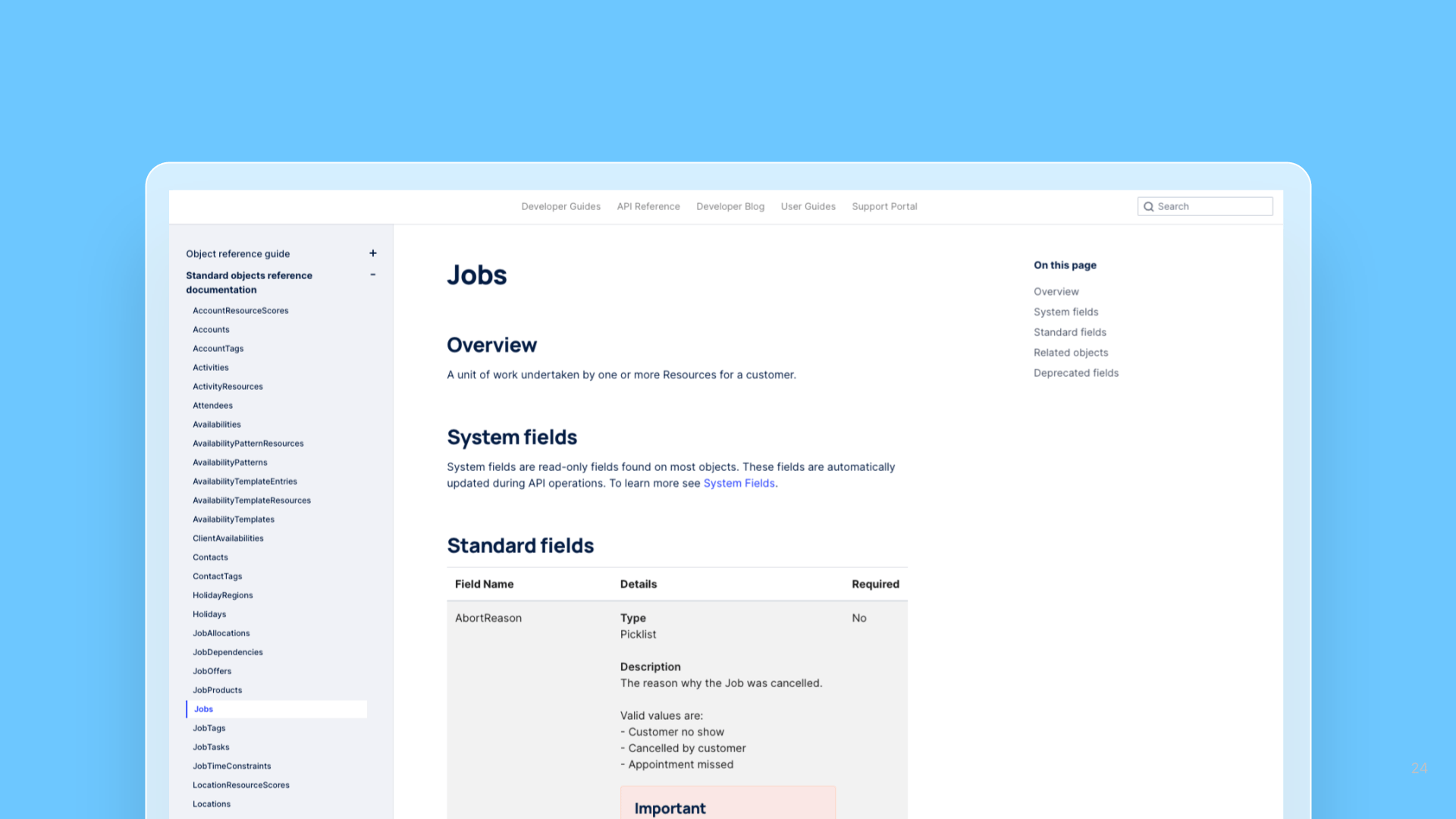This screenshot has width=1456, height=819.
Task: Jump to Related objects section link
Action: click(x=1071, y=353)
